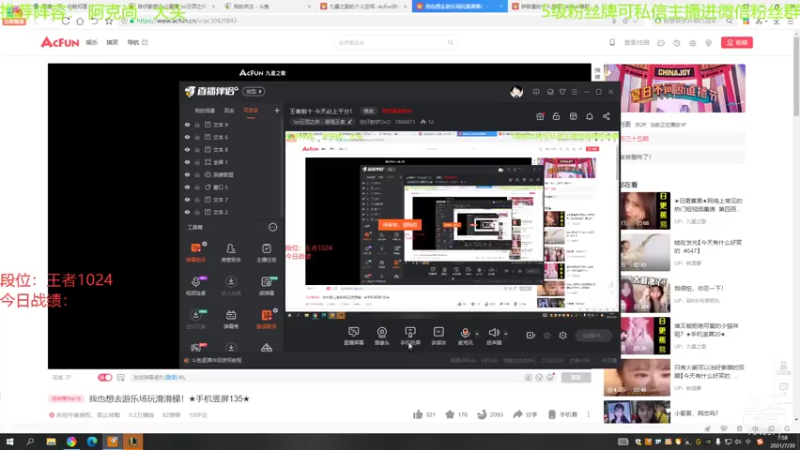
Task: Click the first AcFun nav item beside the logo
Action: [92, 42]
